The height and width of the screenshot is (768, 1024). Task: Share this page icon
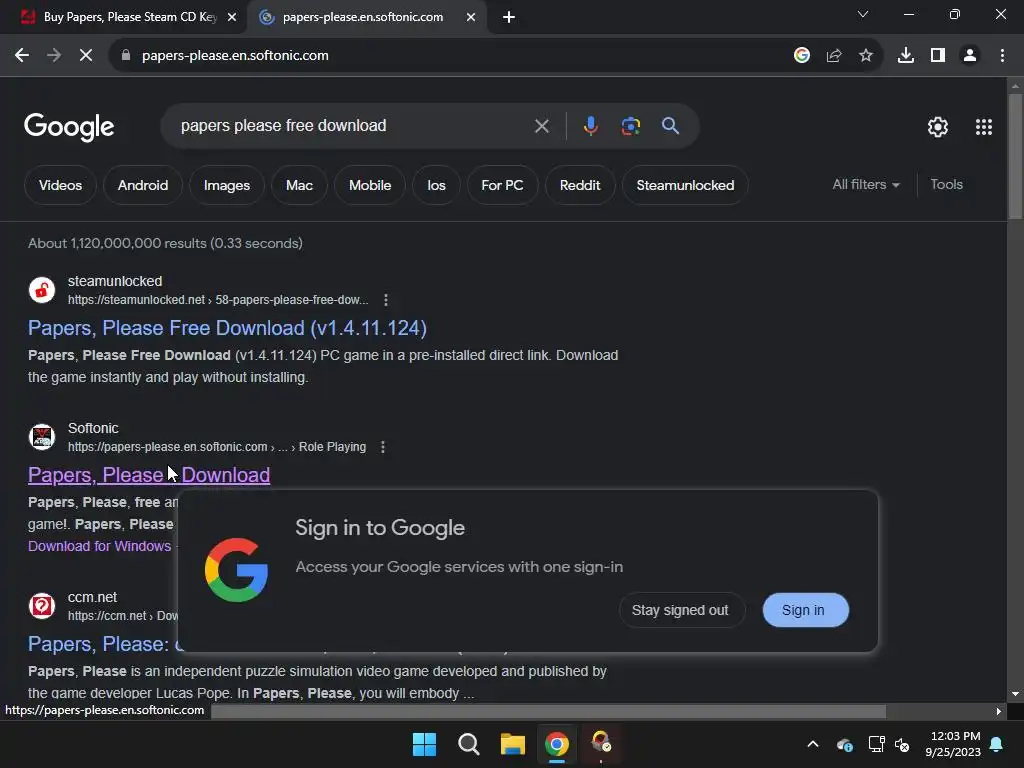click(834, 56)
